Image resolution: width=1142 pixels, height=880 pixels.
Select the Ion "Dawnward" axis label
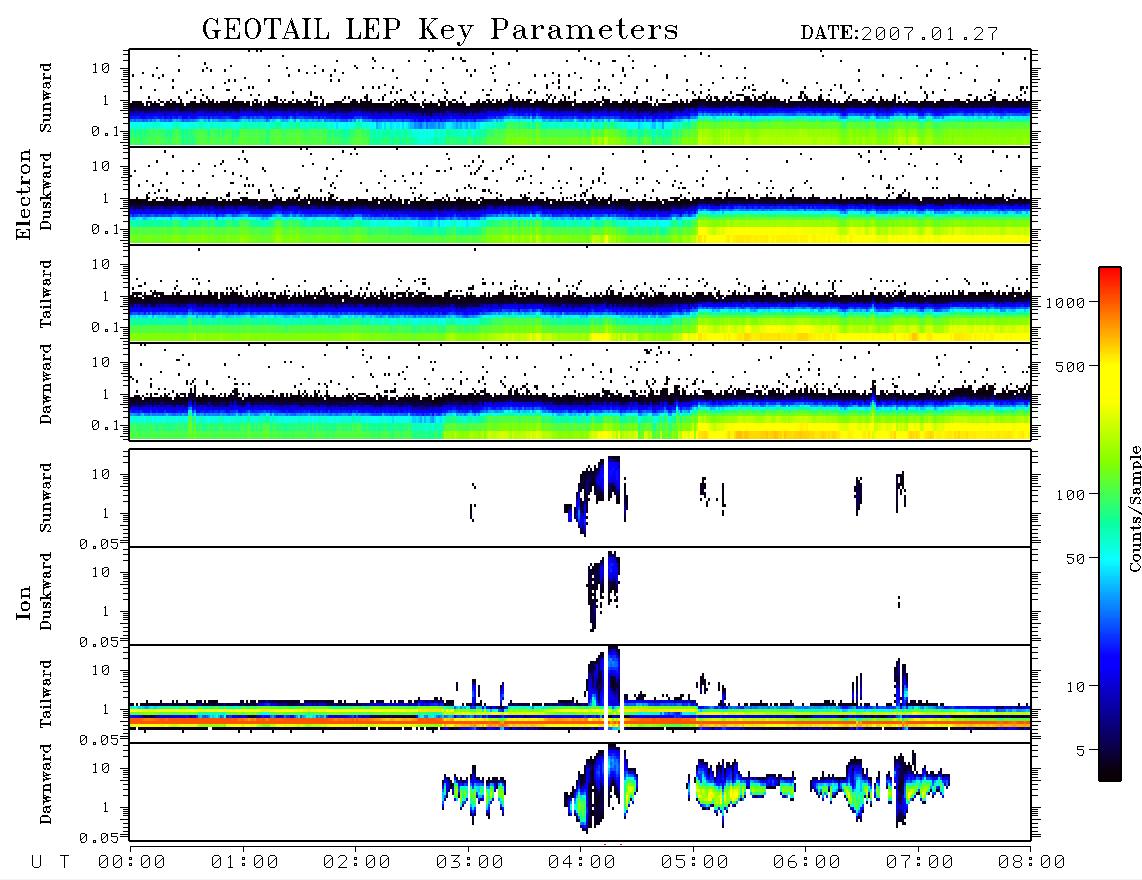coord(46,784)
